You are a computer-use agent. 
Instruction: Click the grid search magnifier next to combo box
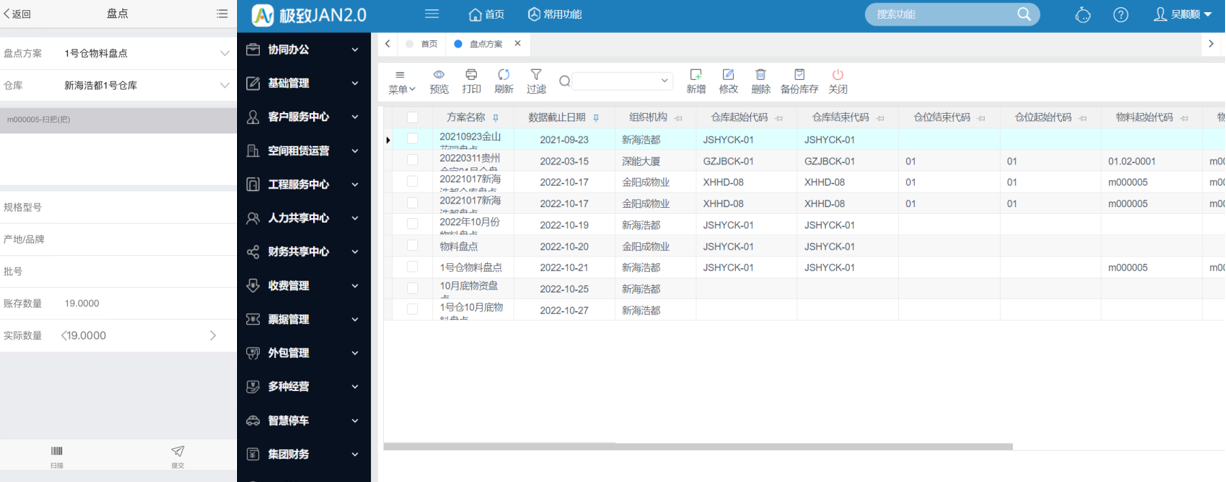point(564,81)
